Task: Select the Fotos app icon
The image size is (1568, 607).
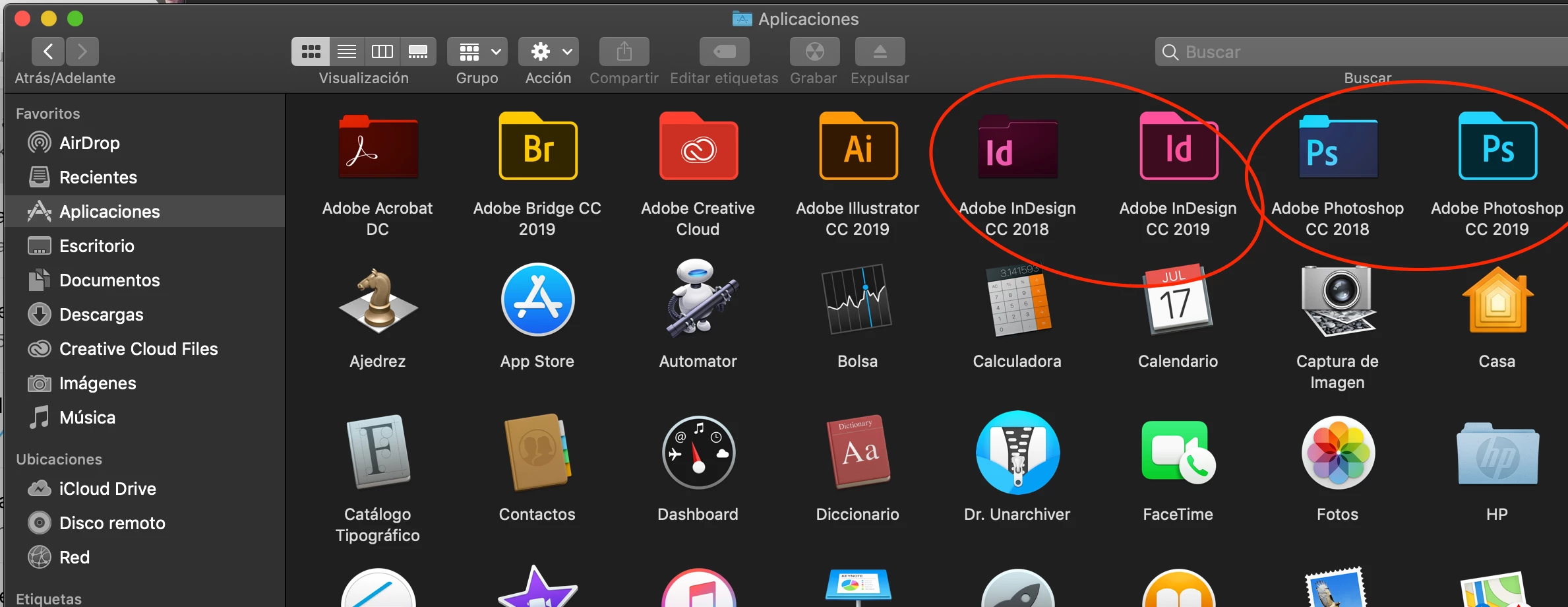Action: (x=1338, y=453)
